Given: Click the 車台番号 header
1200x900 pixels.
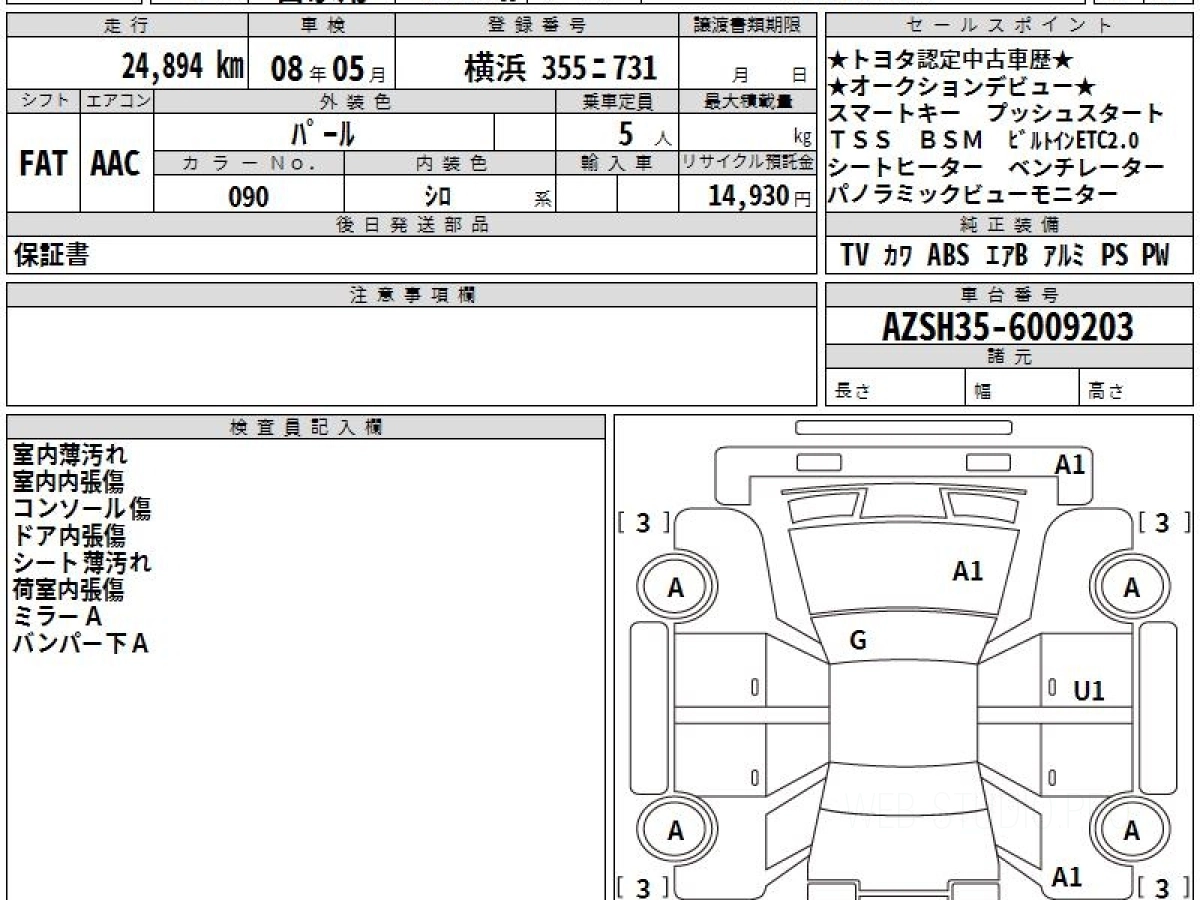Looking at the screenshot, I should coord(1009,295).
